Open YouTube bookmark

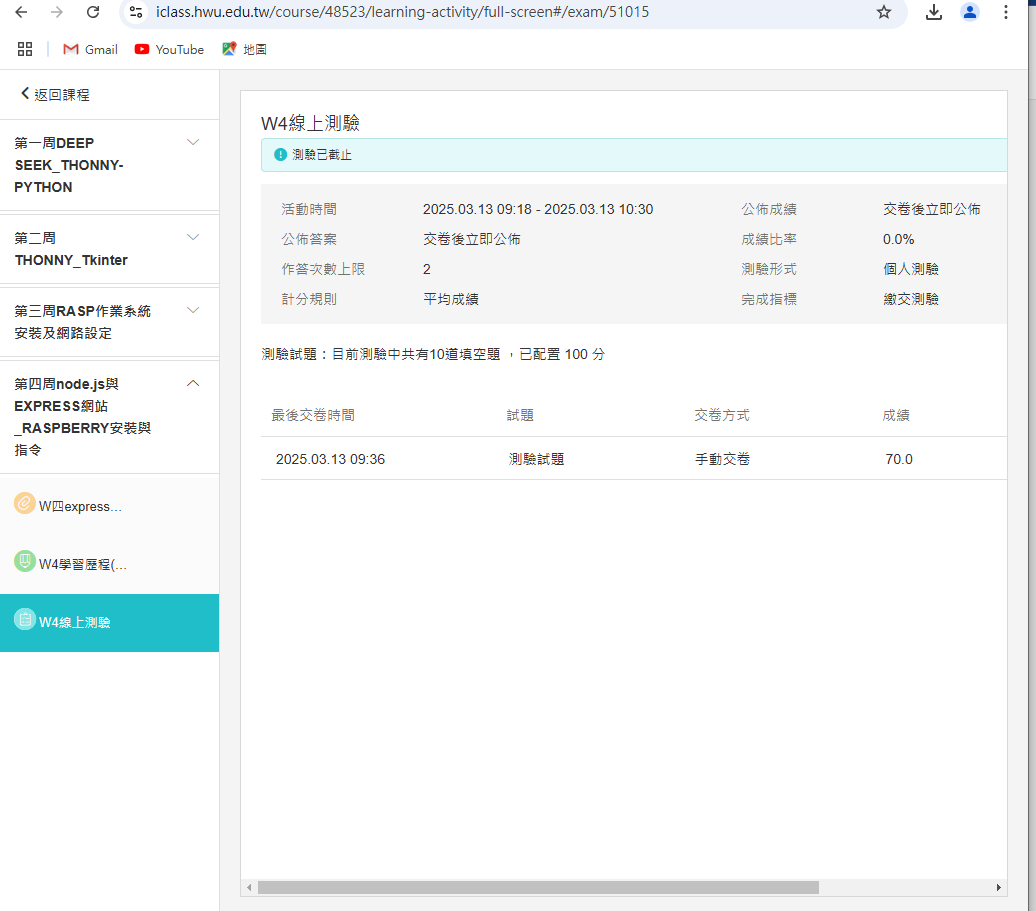(169, 49)
